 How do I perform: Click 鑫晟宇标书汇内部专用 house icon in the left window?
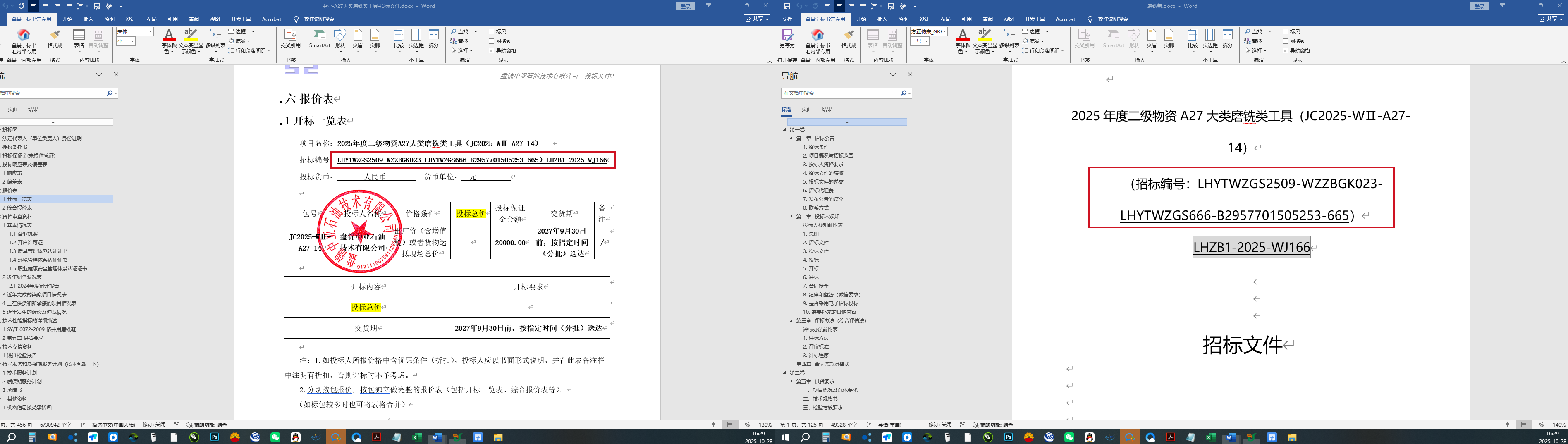24,41
